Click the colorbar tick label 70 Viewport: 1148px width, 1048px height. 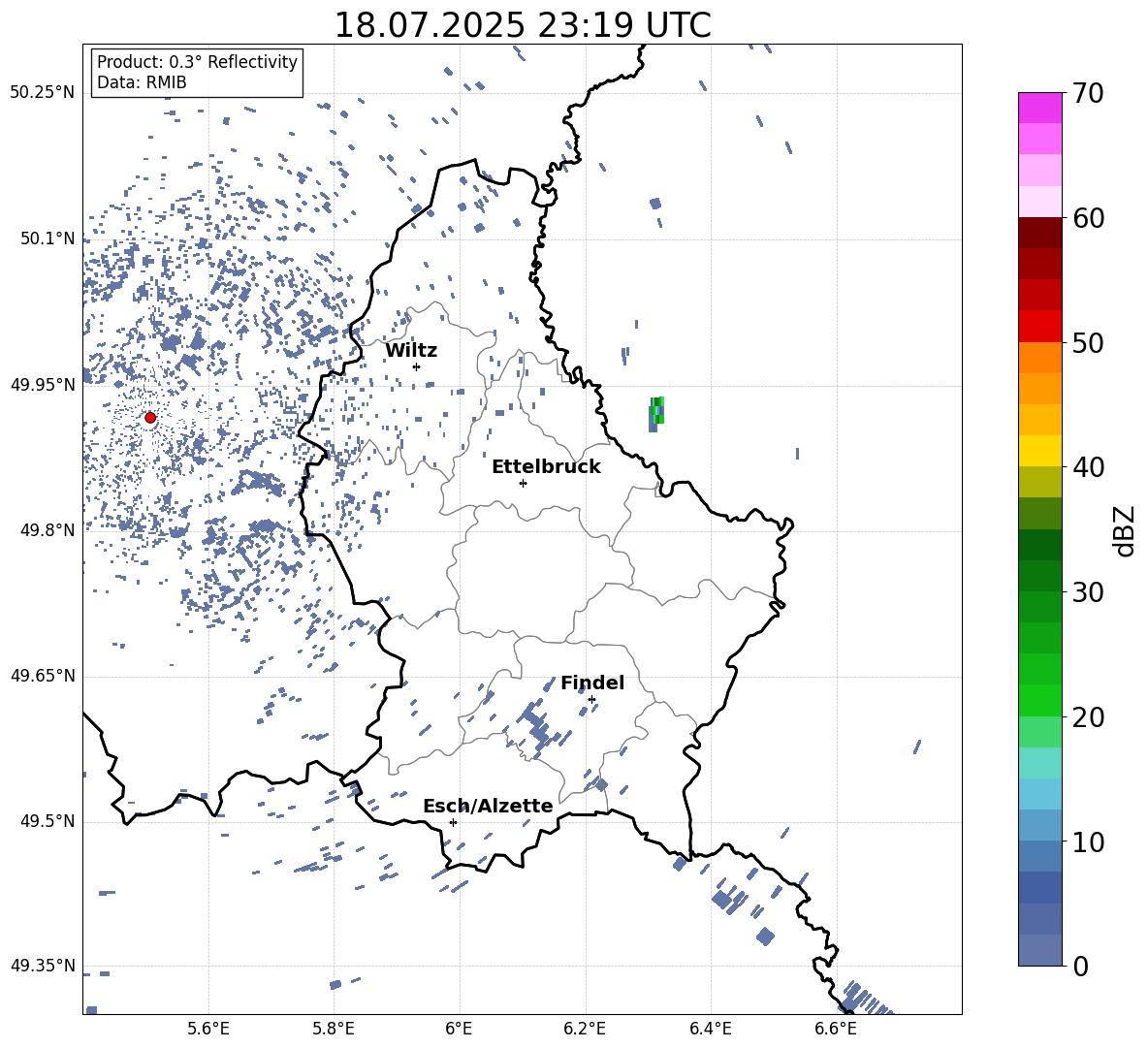pyautogui.click(x=1088, y=93)
